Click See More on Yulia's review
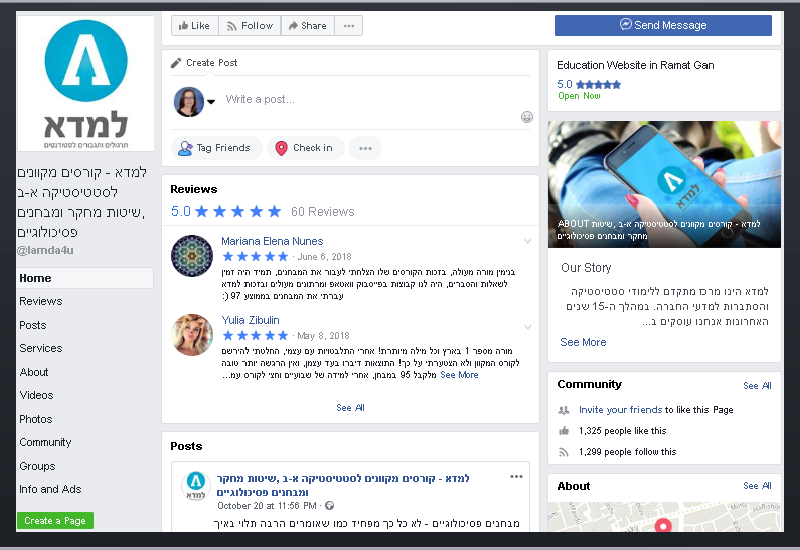Image resolution: width=800 pixels, height=550 pixels. tap(459, 375)
